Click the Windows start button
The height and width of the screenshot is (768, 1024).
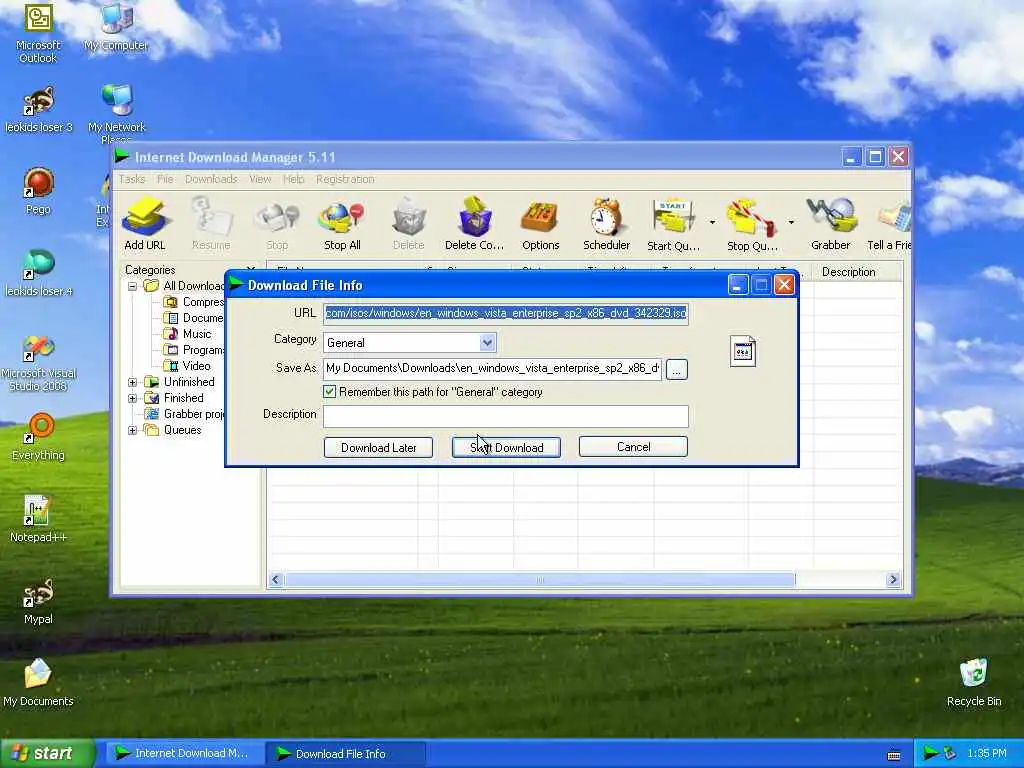click(x=47, y=753)
